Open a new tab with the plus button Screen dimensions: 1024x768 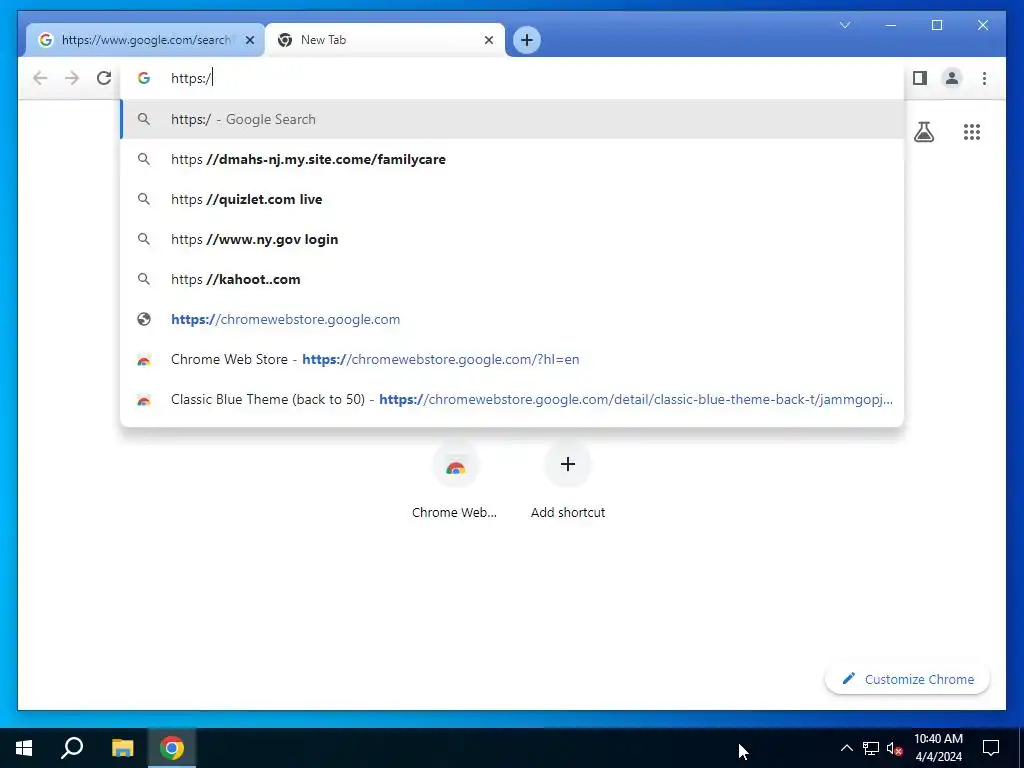pos(526,40)
